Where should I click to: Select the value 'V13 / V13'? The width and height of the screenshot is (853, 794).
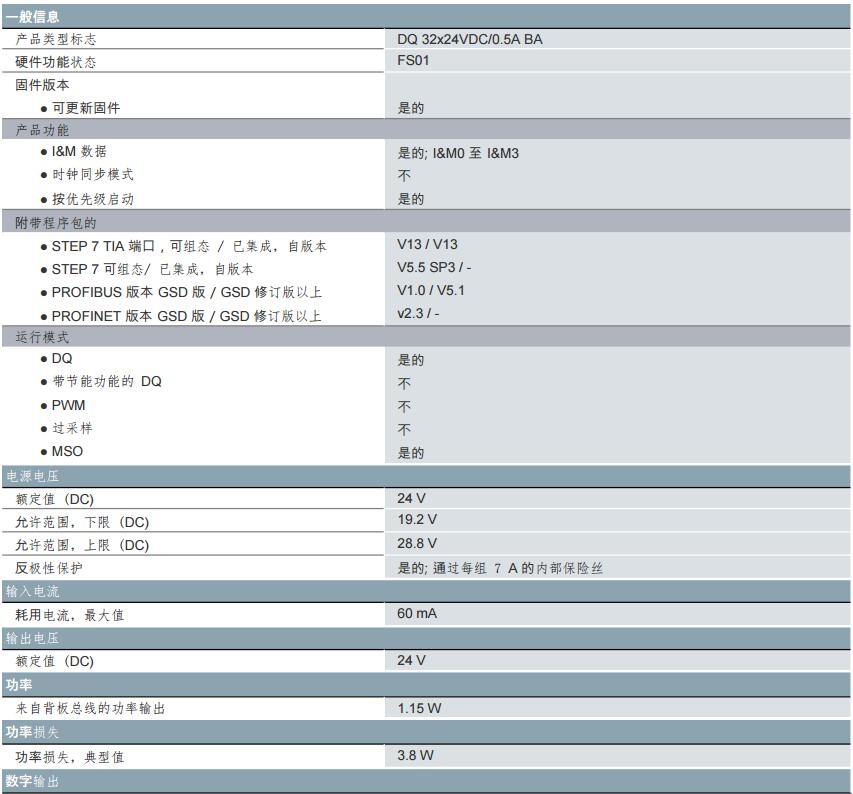pyautogui.click(x=427, y=244)
